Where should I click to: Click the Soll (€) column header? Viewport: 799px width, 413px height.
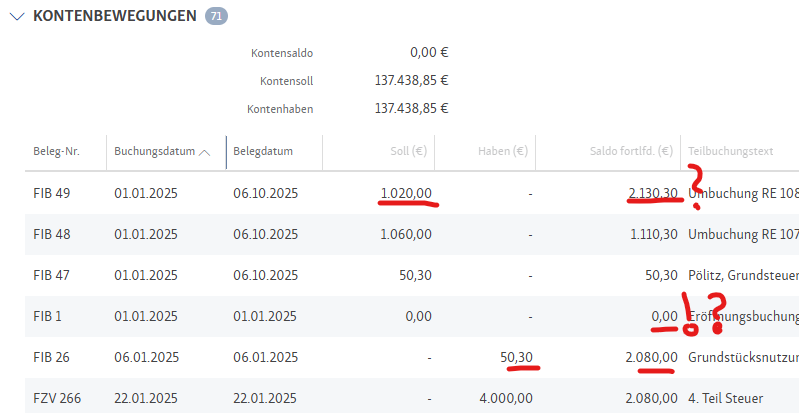click(408, 152)
